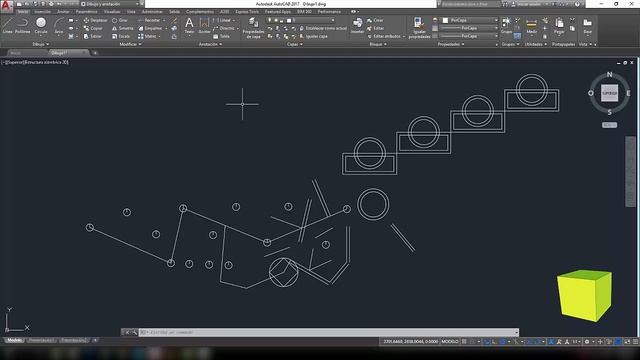
Task: Open the Insertar ribbon tab
Action: (x=42, y=12)
